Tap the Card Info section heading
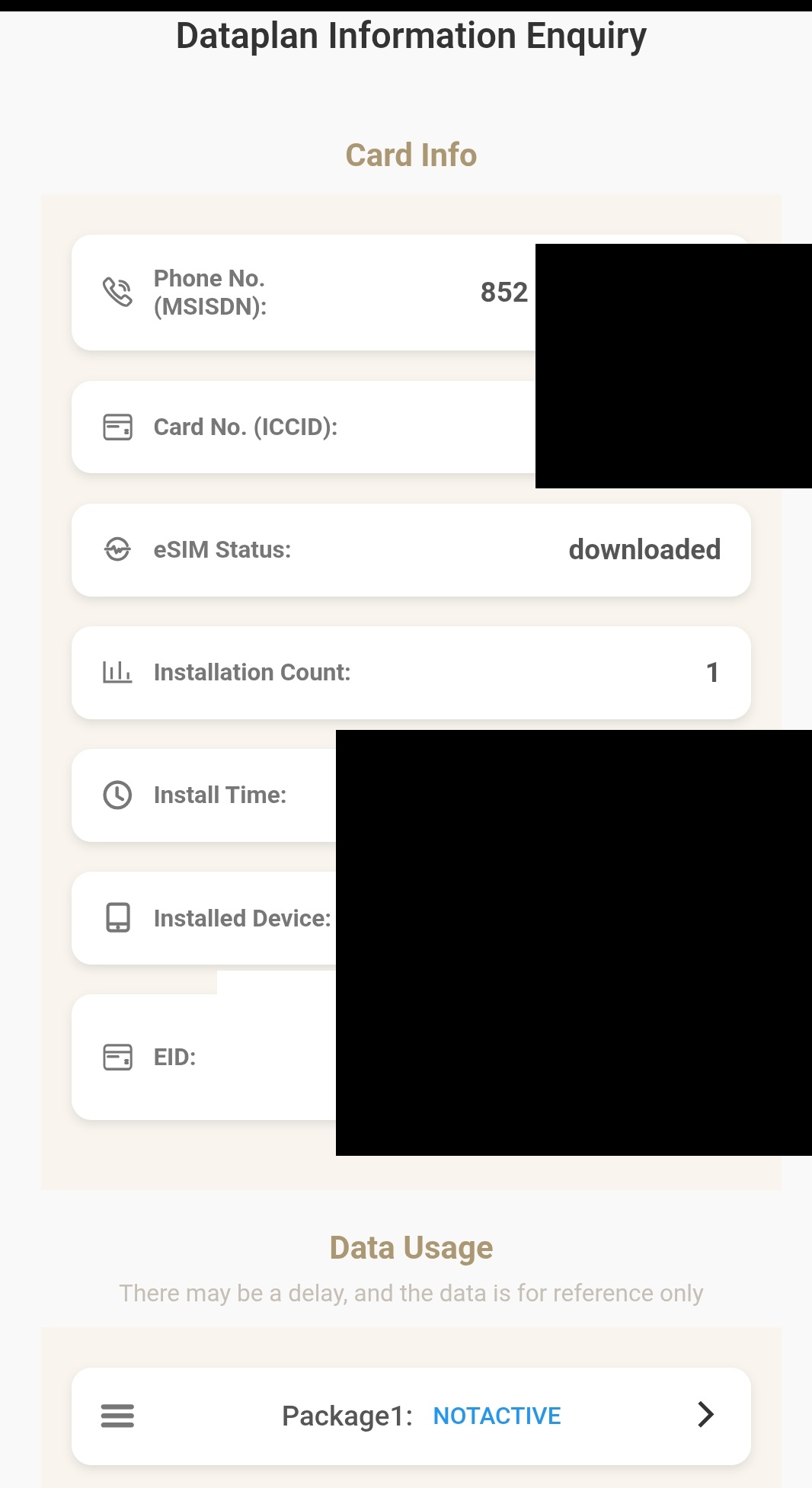The width and height of the screenshot is (812, 1488). click(411, 155)
